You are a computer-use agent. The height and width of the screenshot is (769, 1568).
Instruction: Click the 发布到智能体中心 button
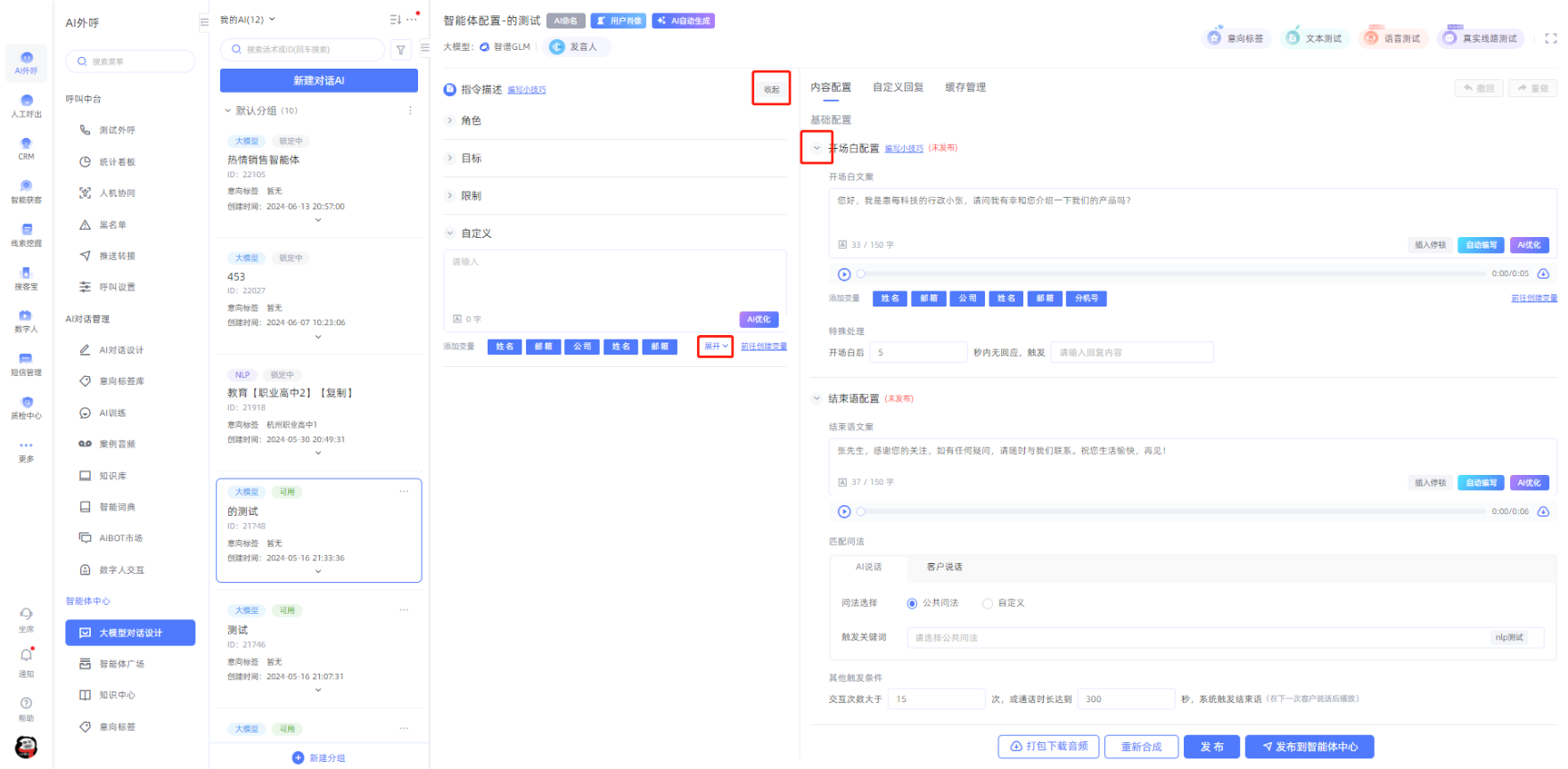1309,747
